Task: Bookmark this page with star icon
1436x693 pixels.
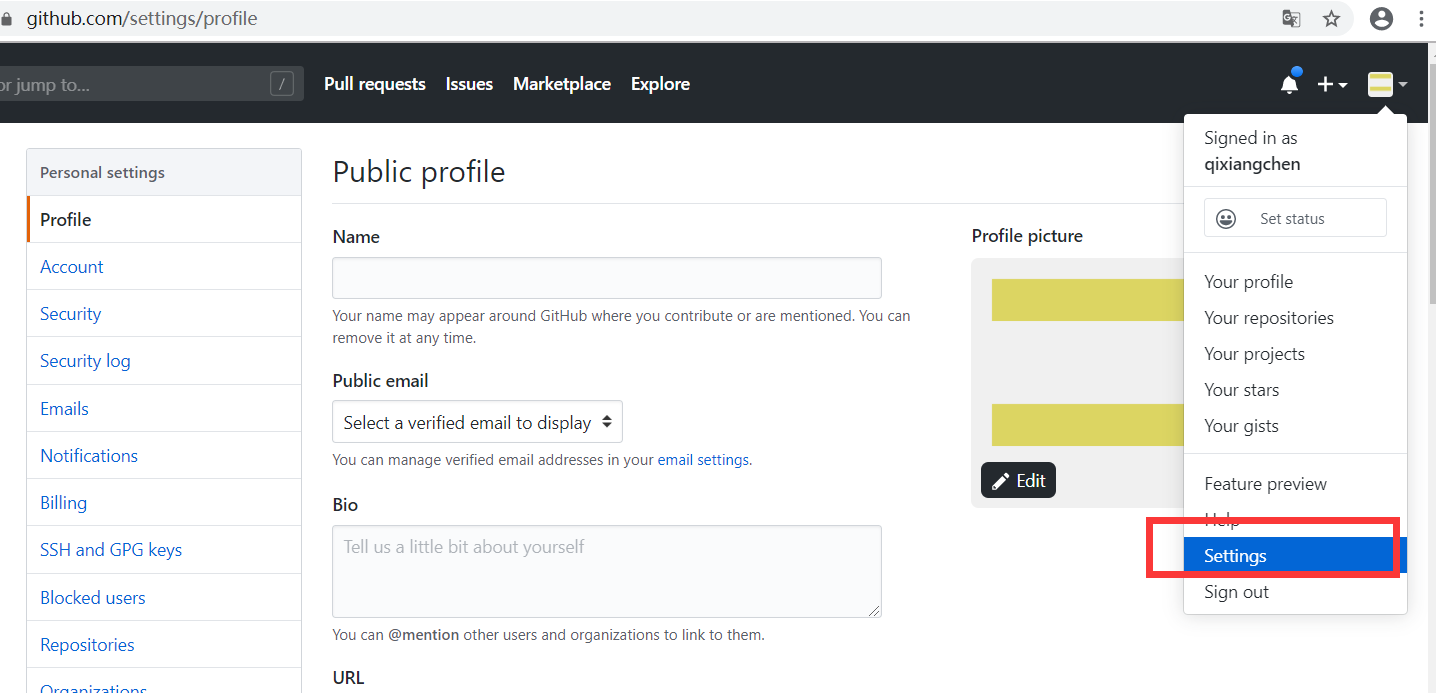Action: point(1331,19)
